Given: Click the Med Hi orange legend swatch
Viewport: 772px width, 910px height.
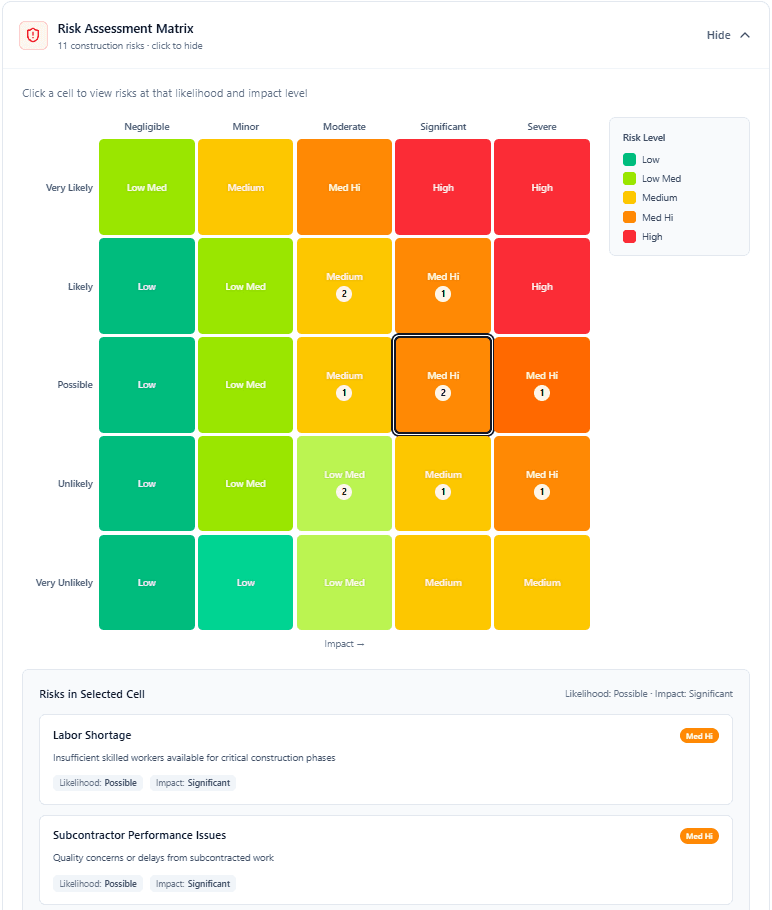Looking at the screenshot, I should coord(627,217).
